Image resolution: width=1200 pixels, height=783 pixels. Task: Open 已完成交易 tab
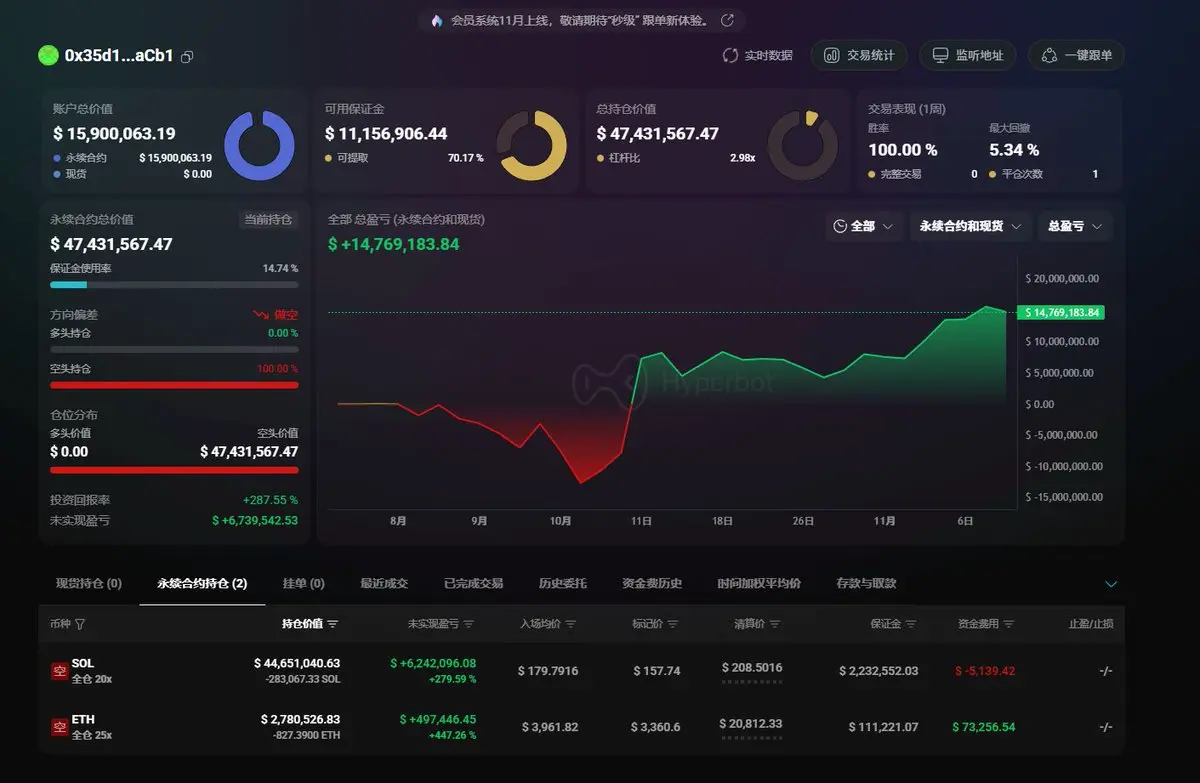[473, 583]
